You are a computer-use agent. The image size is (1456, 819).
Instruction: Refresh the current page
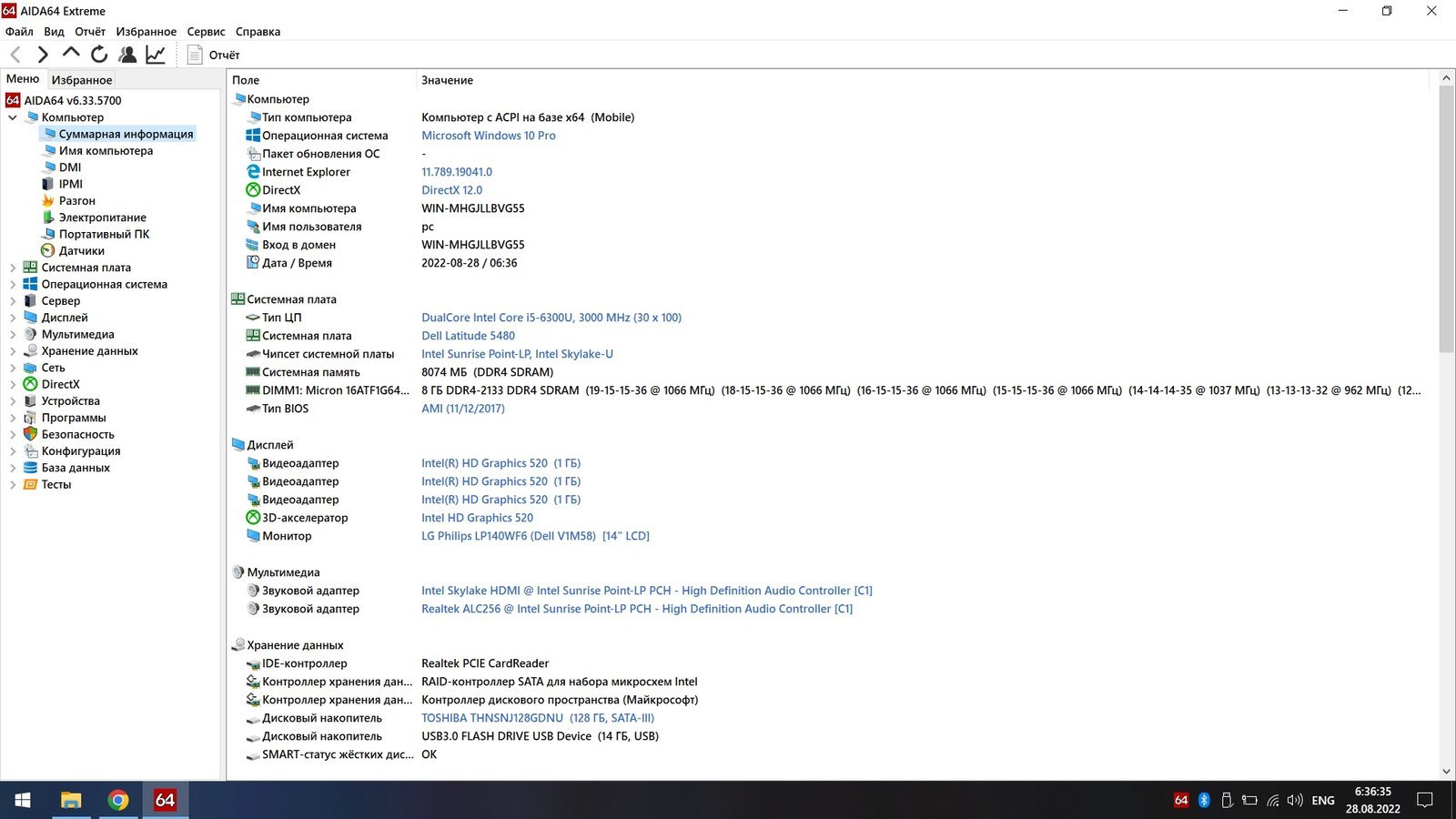coord(99,55)
